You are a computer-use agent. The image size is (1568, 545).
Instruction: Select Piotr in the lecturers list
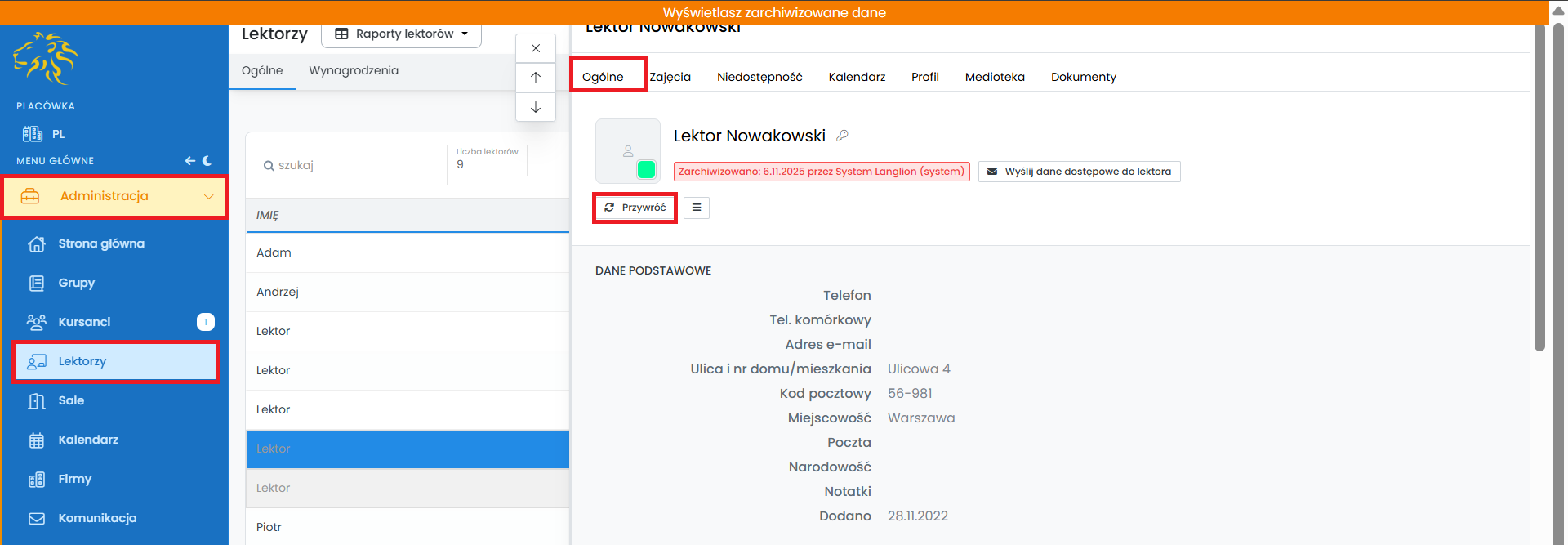(x=269, y=527)
